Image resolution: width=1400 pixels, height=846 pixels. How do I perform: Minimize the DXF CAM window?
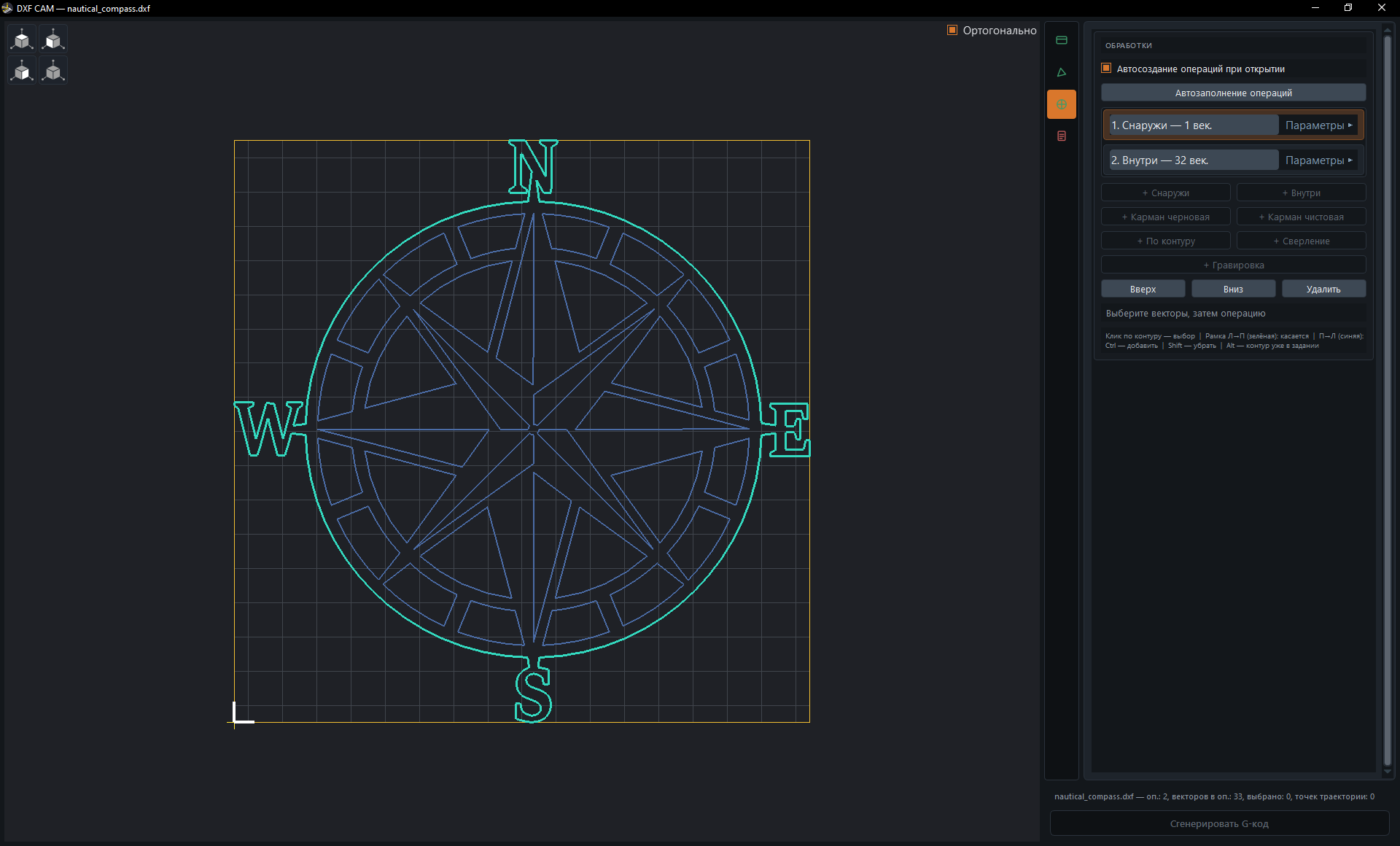(x=1315, y=8)
